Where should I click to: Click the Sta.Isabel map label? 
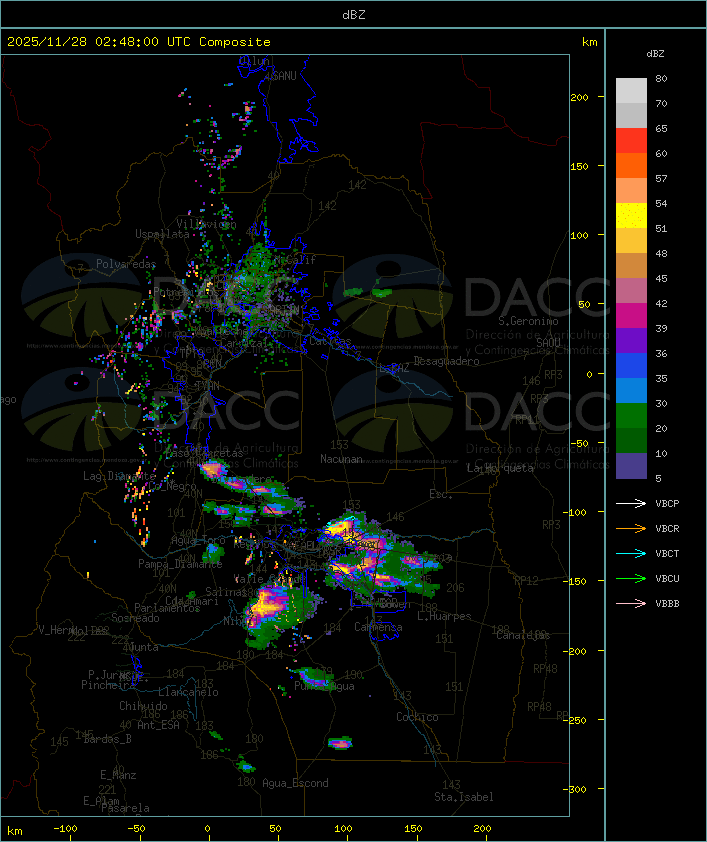(x=464, y=797)
